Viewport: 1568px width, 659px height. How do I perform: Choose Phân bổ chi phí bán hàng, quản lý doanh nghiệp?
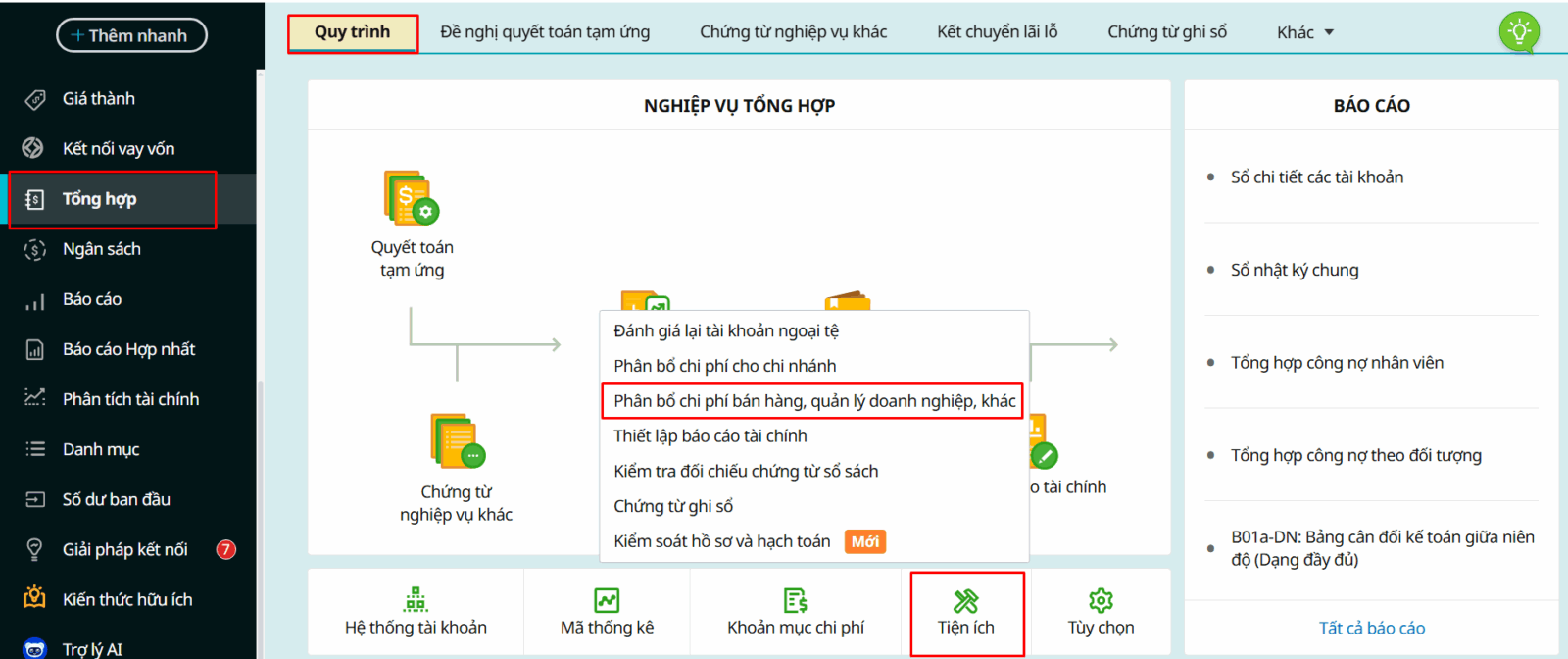coord(814,401)
